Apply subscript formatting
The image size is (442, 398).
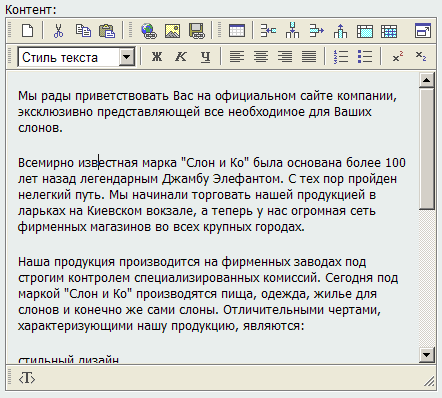tap(421, 56)
